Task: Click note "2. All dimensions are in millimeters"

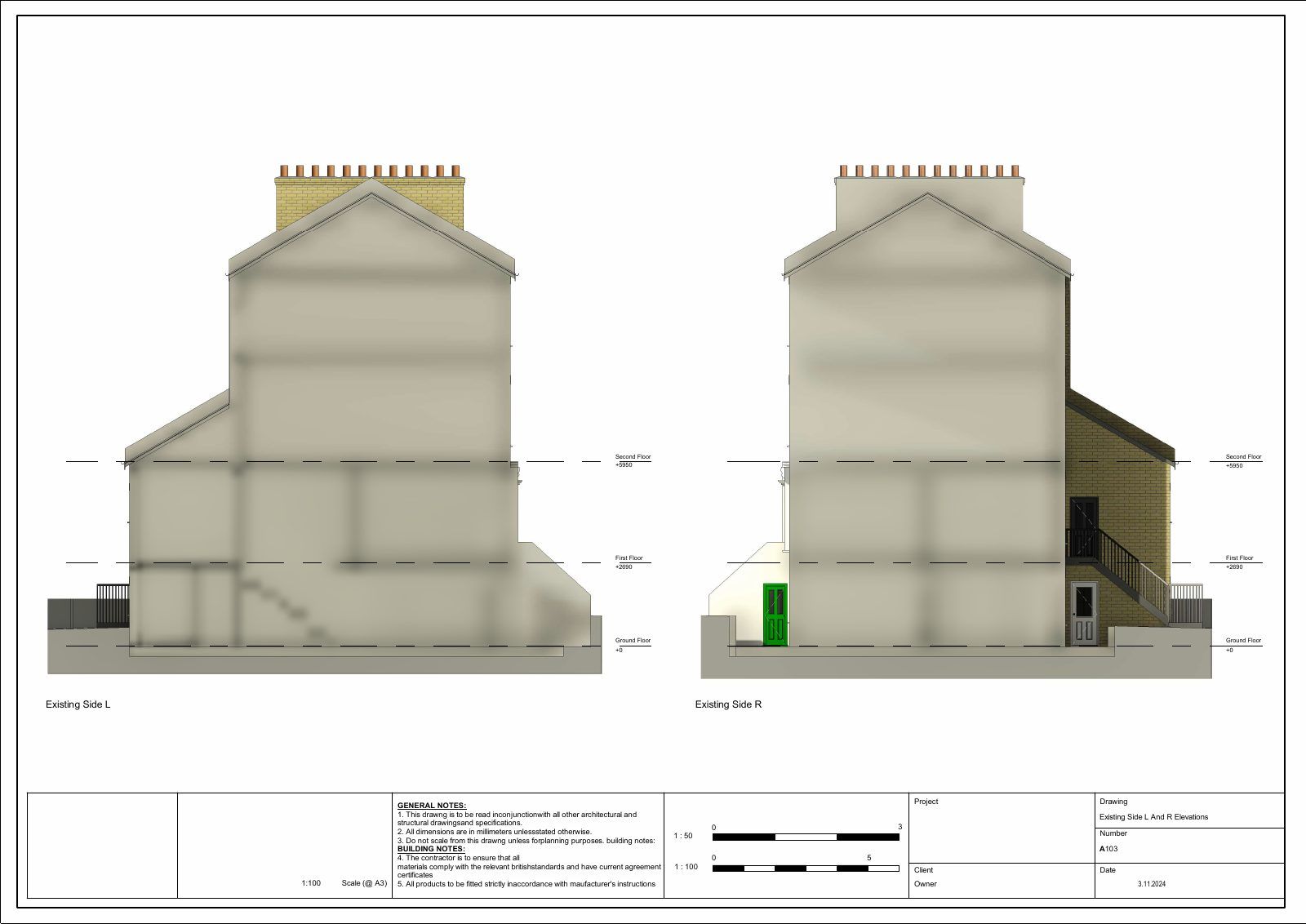Action: coord(495,832)
